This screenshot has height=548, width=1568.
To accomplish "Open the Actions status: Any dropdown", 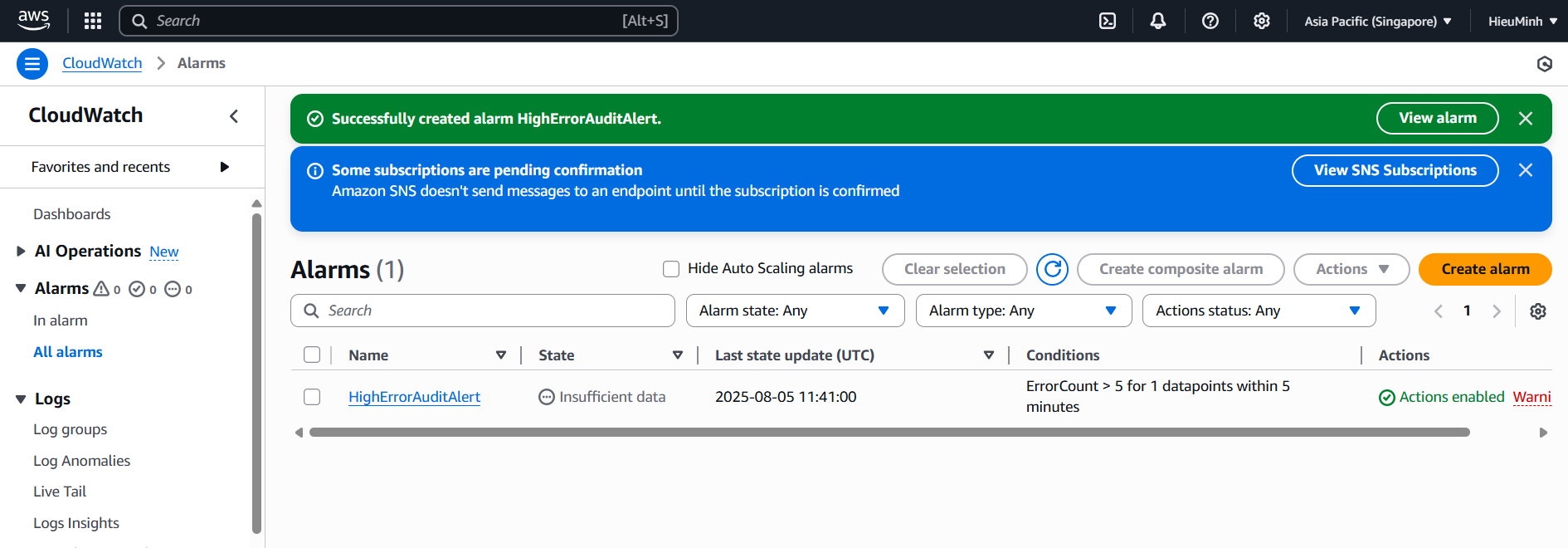I will pyautogui.click(x=1259, y=311).
